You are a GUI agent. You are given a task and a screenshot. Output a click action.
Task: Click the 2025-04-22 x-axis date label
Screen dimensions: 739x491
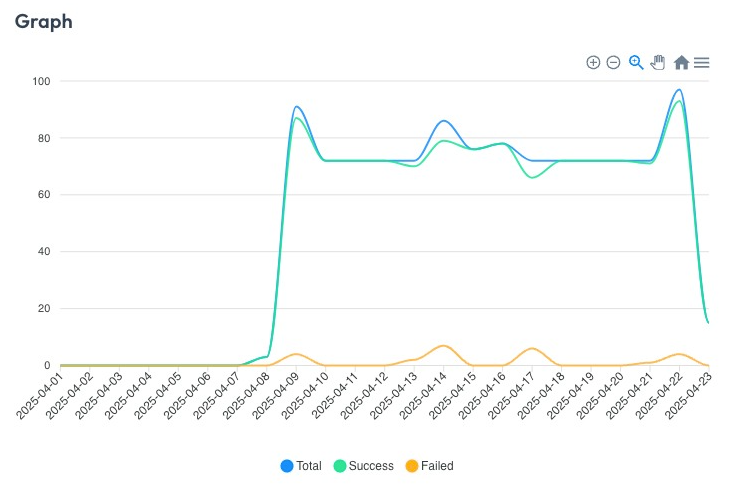tap(663, 396)
